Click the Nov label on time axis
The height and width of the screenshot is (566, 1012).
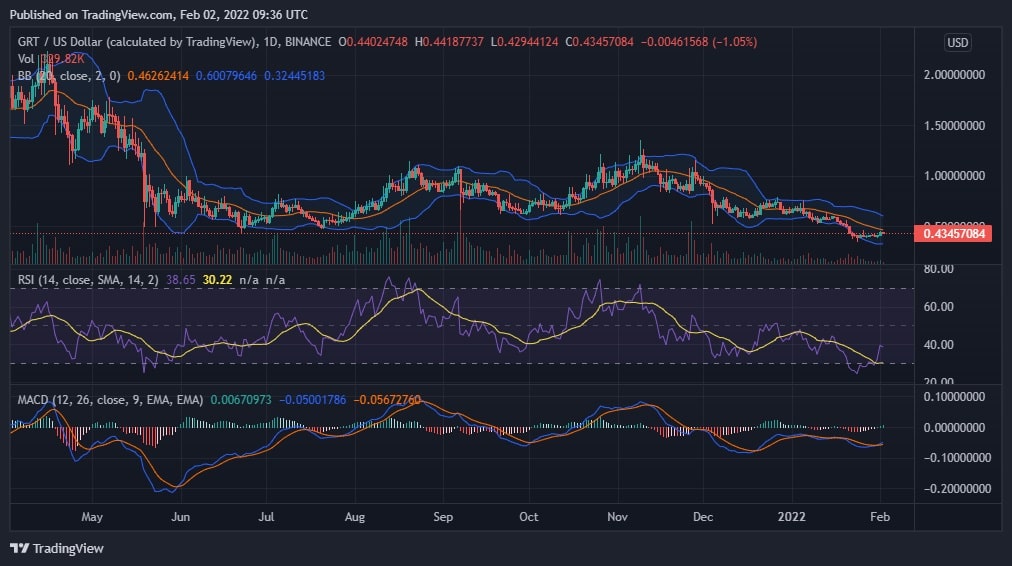pyautogui.click(x=617, y=517)
